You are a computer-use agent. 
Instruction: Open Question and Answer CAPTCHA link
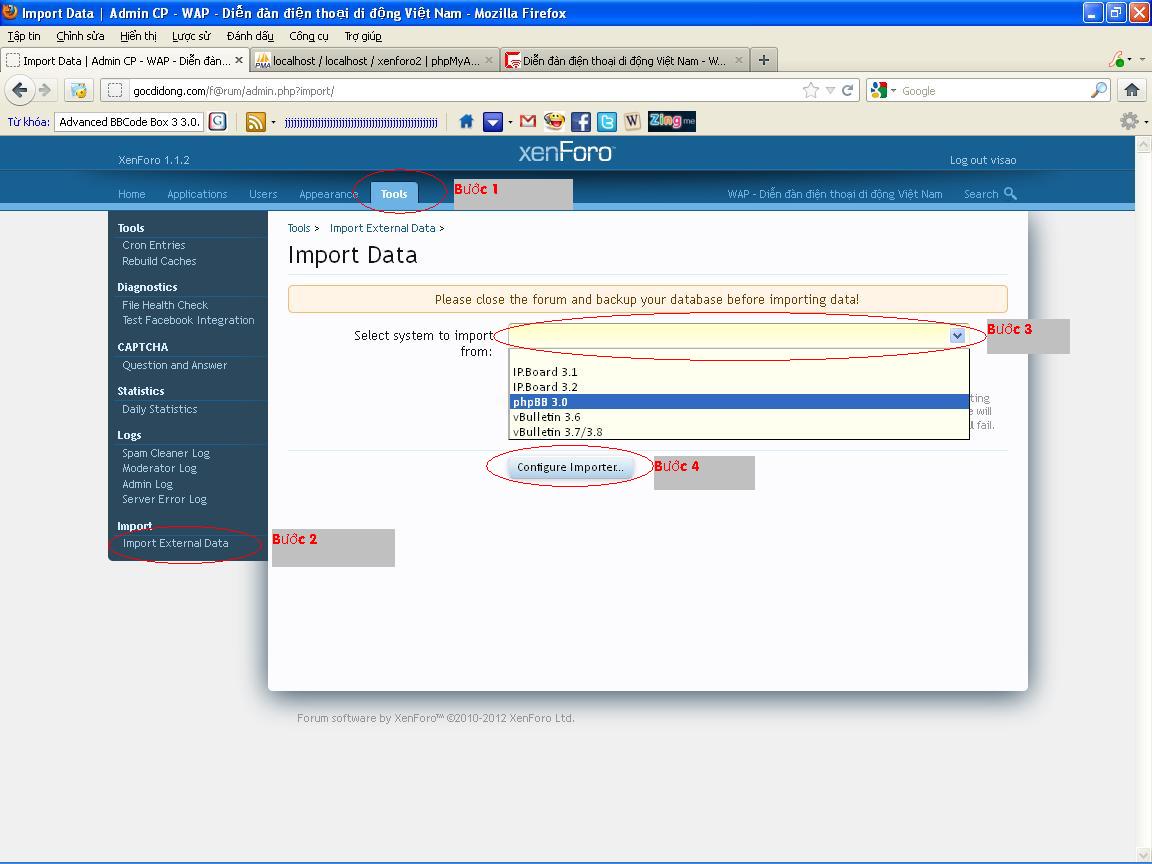point(174,365)
